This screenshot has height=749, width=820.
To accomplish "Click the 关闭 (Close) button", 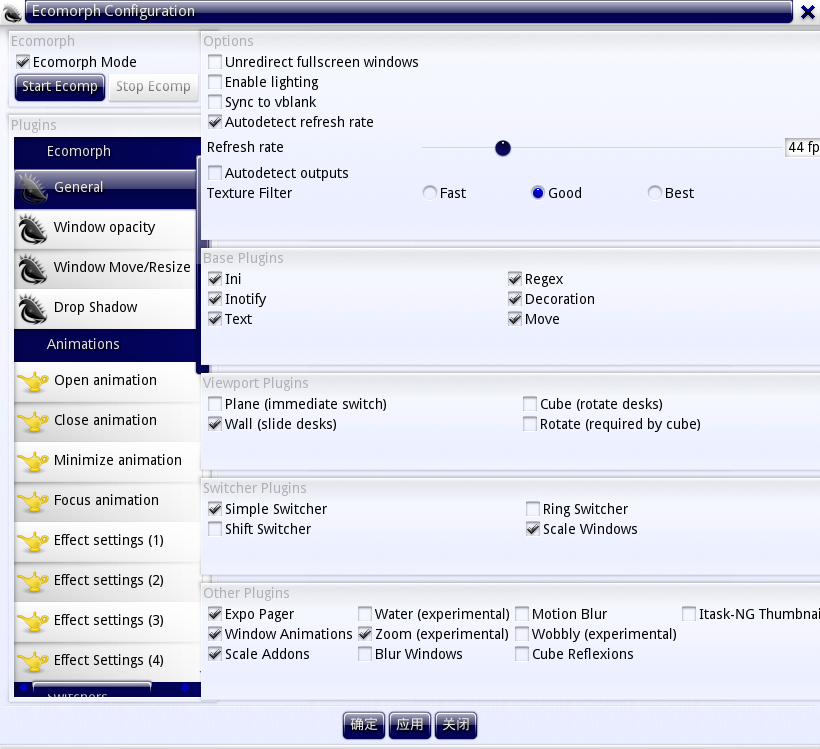I will [x=455, y=725].
